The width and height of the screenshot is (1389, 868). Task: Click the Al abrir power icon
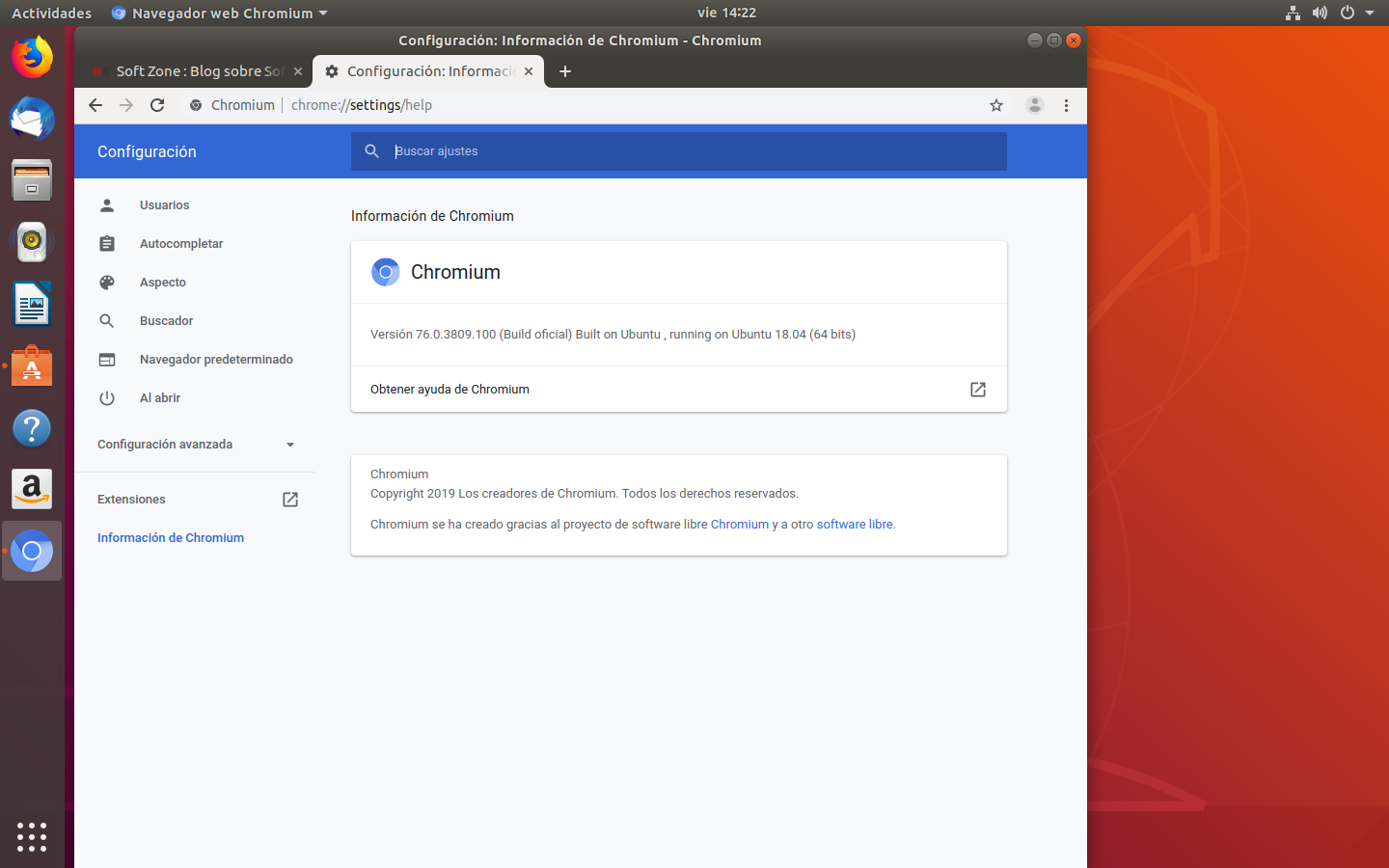point(107,398)
